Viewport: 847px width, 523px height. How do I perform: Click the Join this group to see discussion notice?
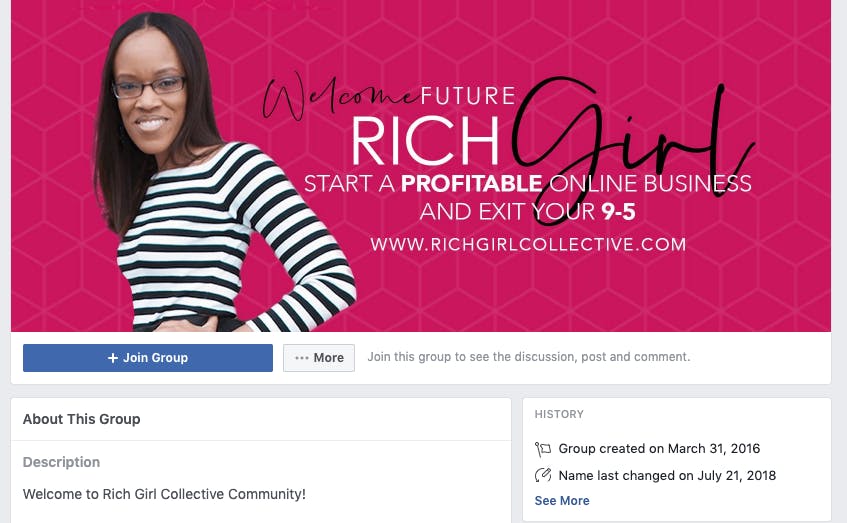click(x=529, y=357)
